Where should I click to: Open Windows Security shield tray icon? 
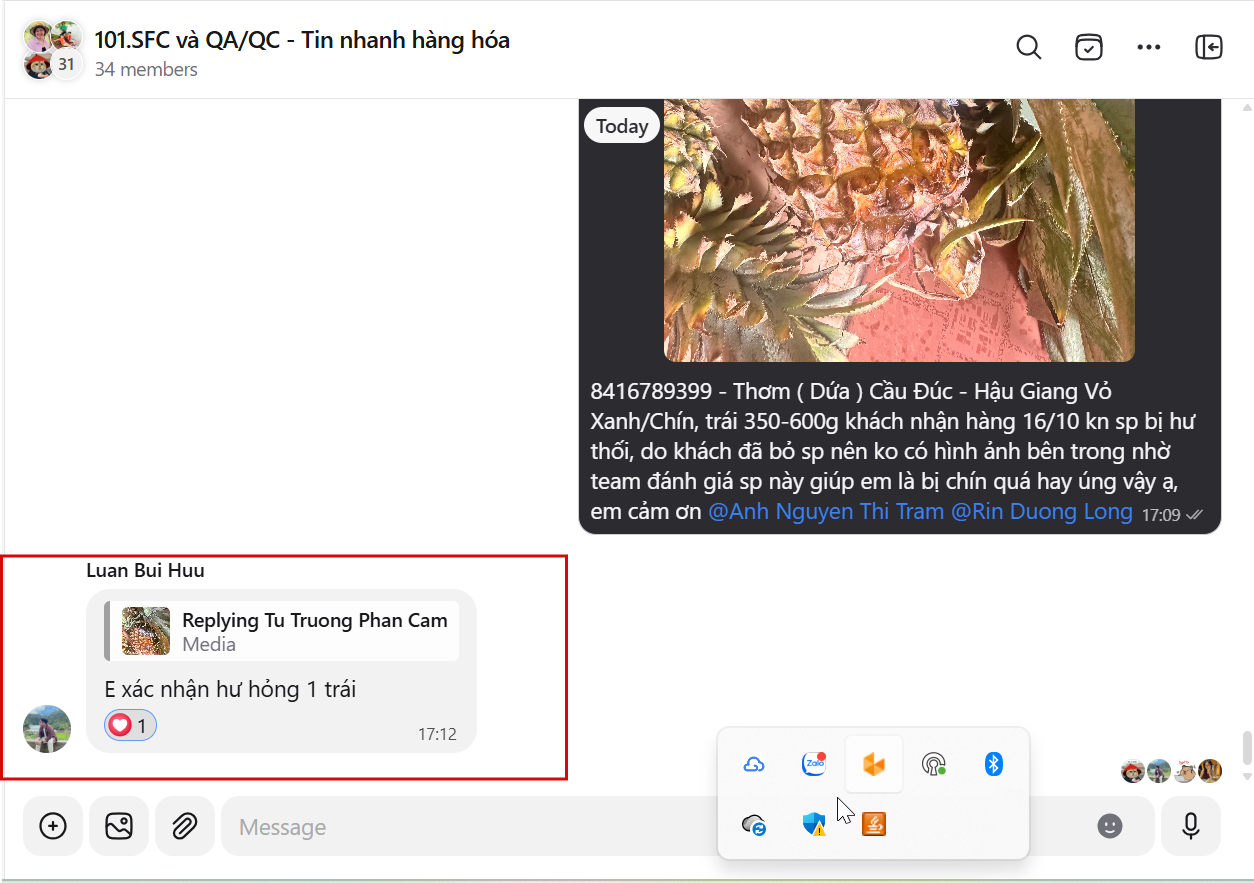[x=814, y=824]
